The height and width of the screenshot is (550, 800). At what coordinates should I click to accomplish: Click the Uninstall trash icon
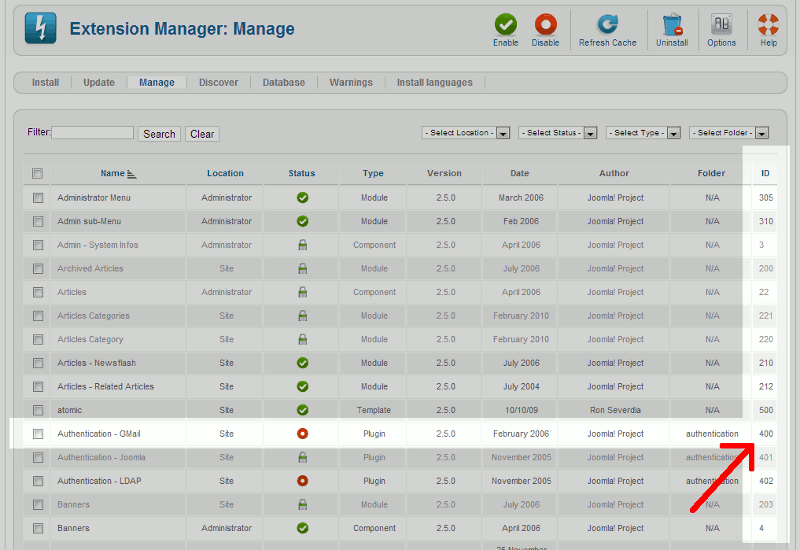(671, 25)
